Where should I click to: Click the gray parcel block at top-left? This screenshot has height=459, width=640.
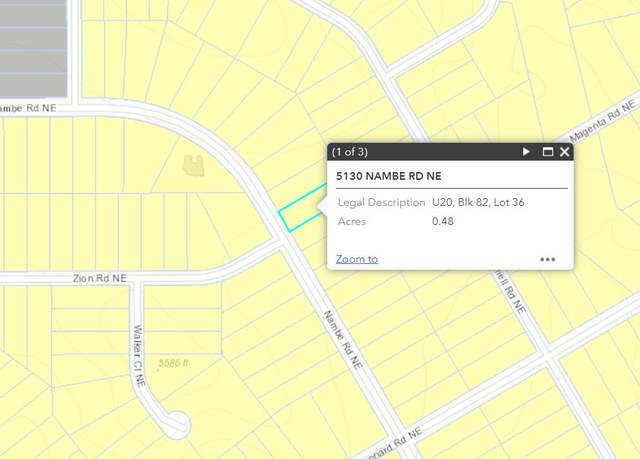click(33, 48)
